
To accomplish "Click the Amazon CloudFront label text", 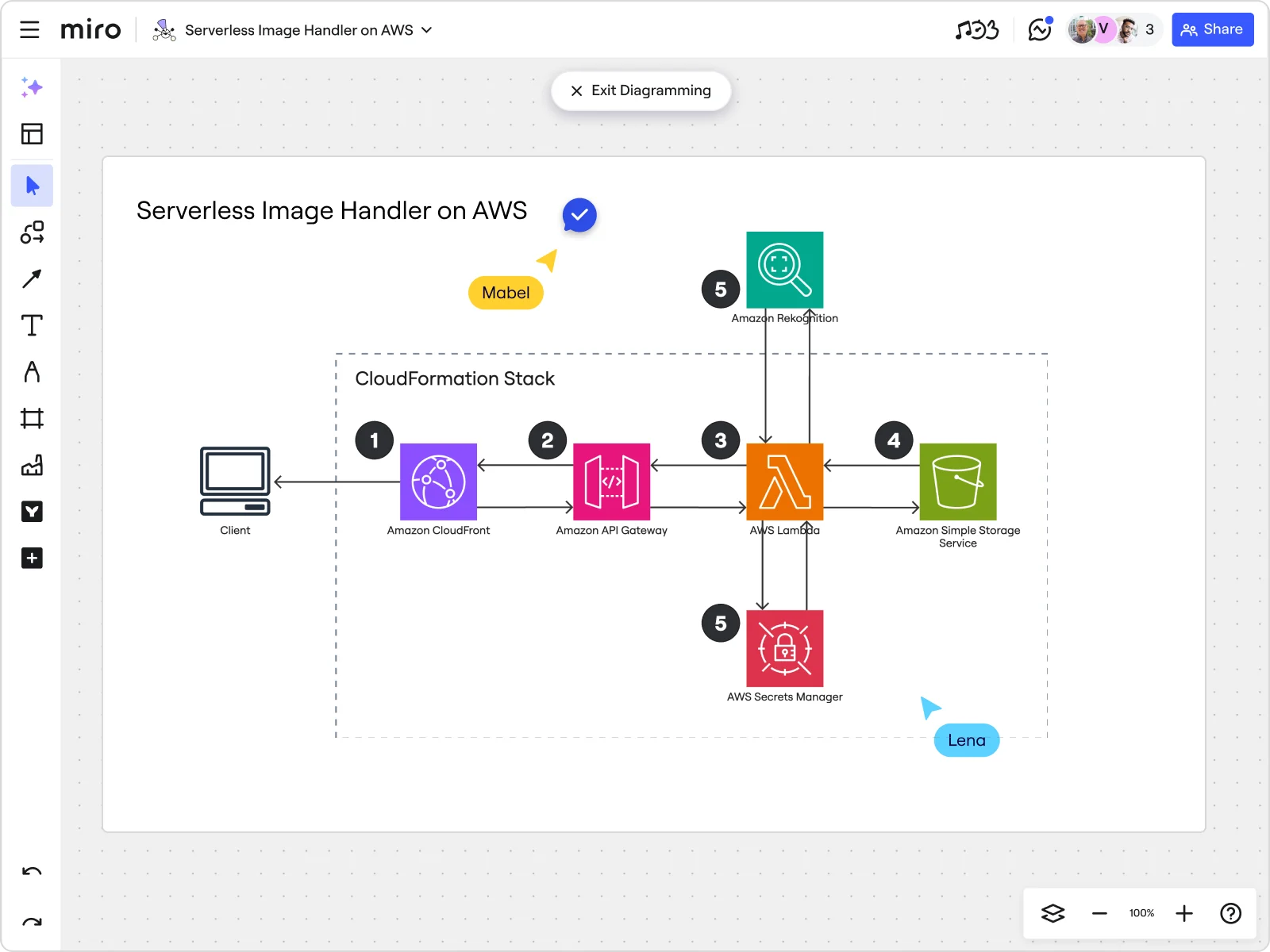I will [438, 531].
